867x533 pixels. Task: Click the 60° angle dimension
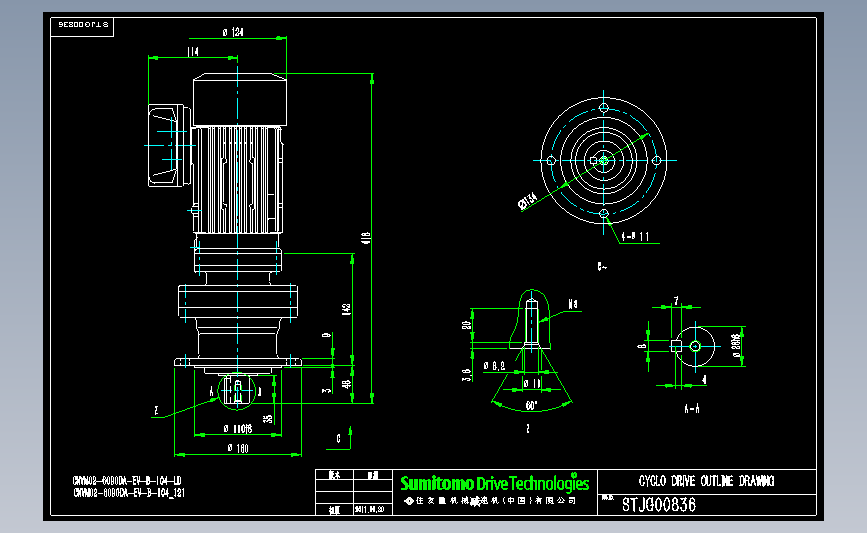click(531, 406)
